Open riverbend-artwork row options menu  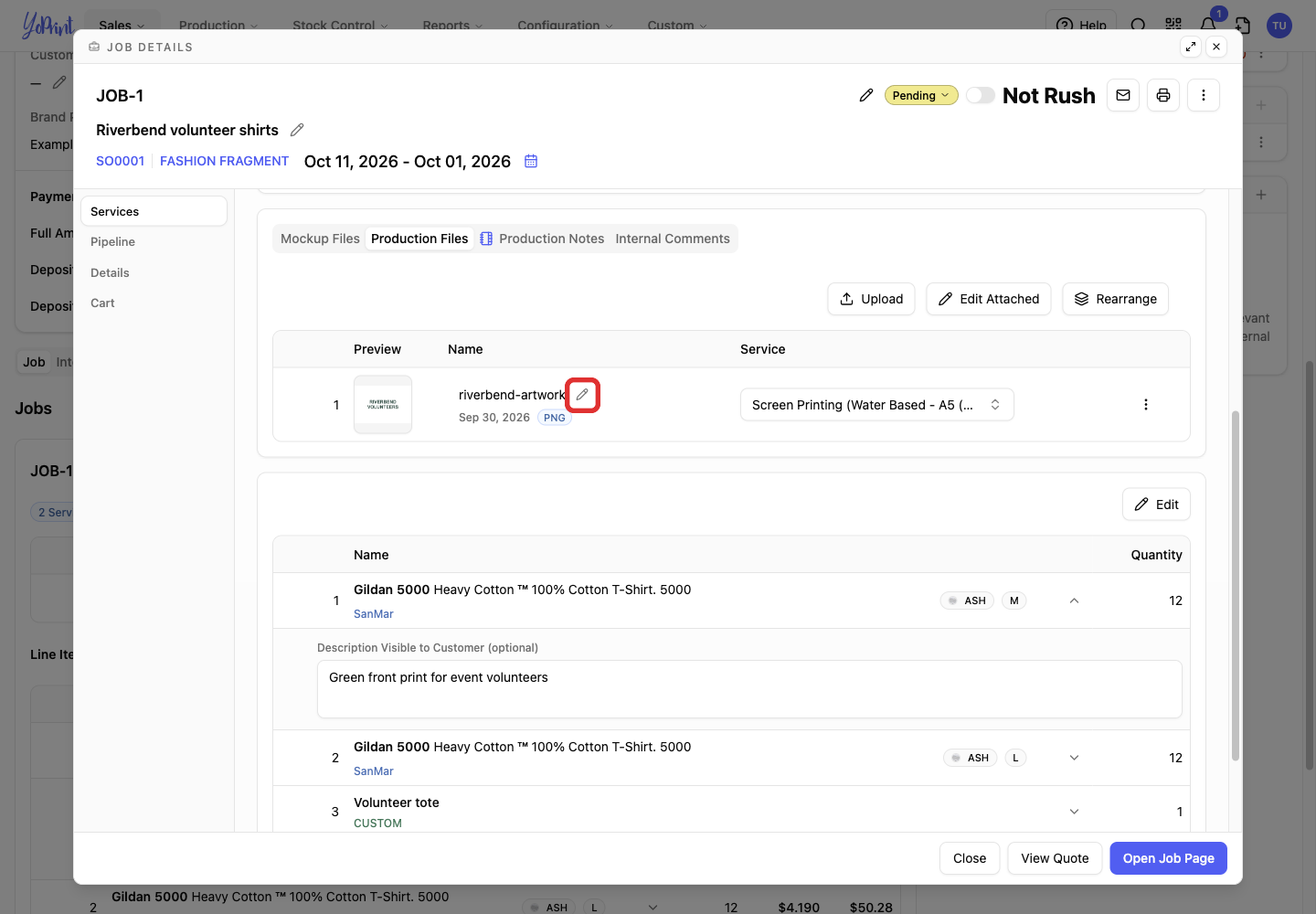click(x=1146, y=405)
